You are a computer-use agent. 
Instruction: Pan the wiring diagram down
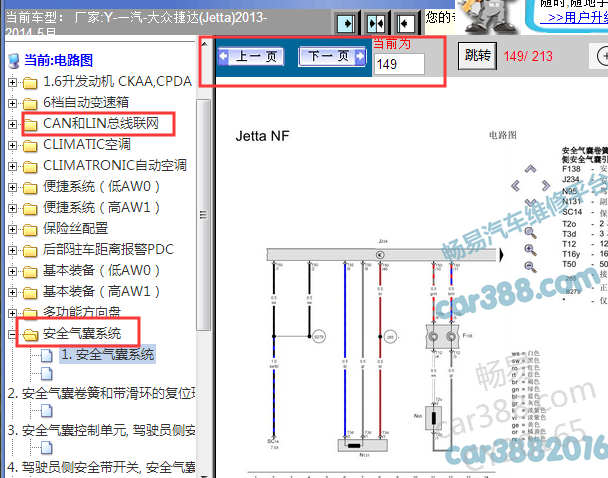click(530, 202)
